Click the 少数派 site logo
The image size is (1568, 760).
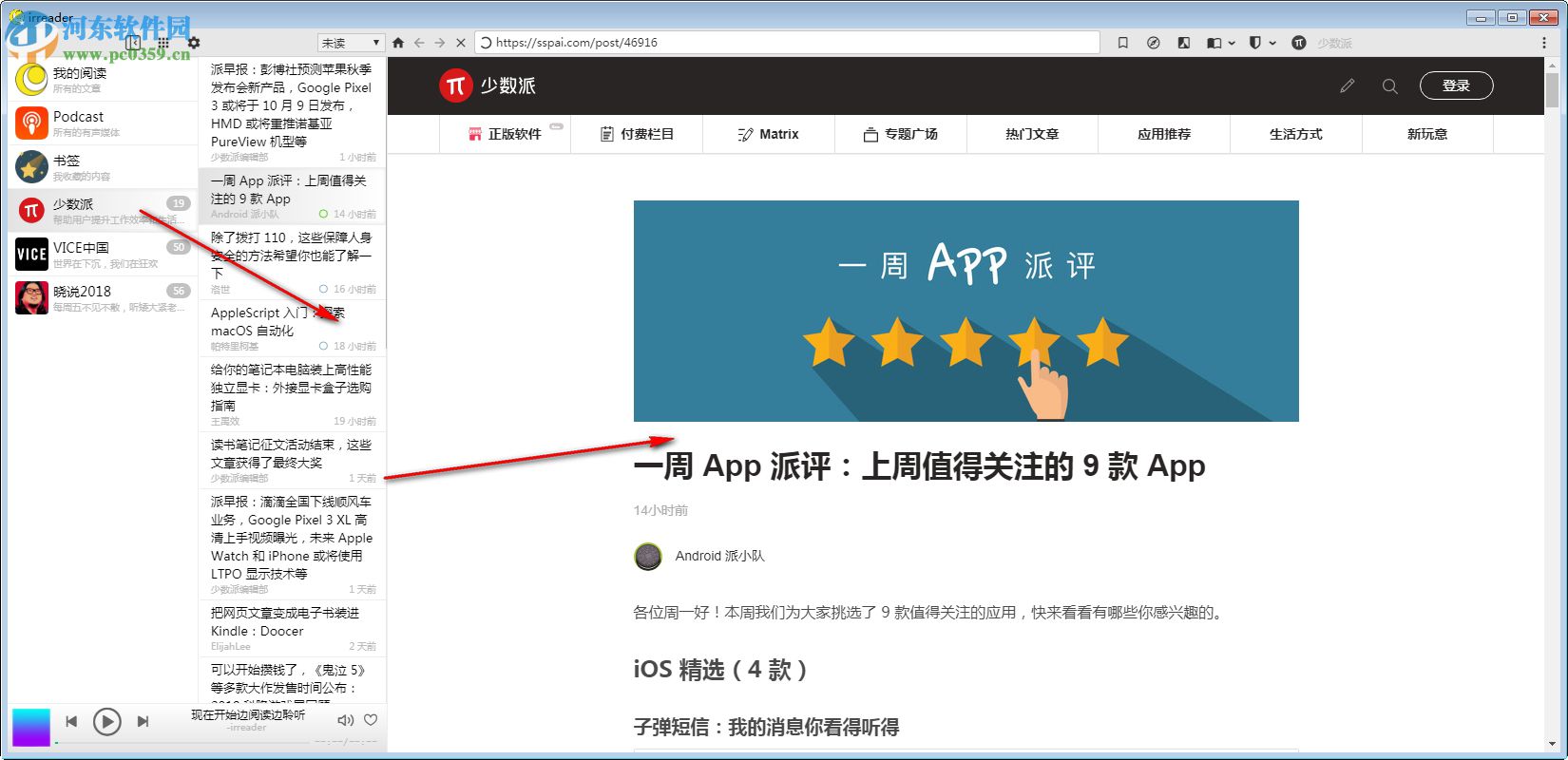click(x=488, y=86)
